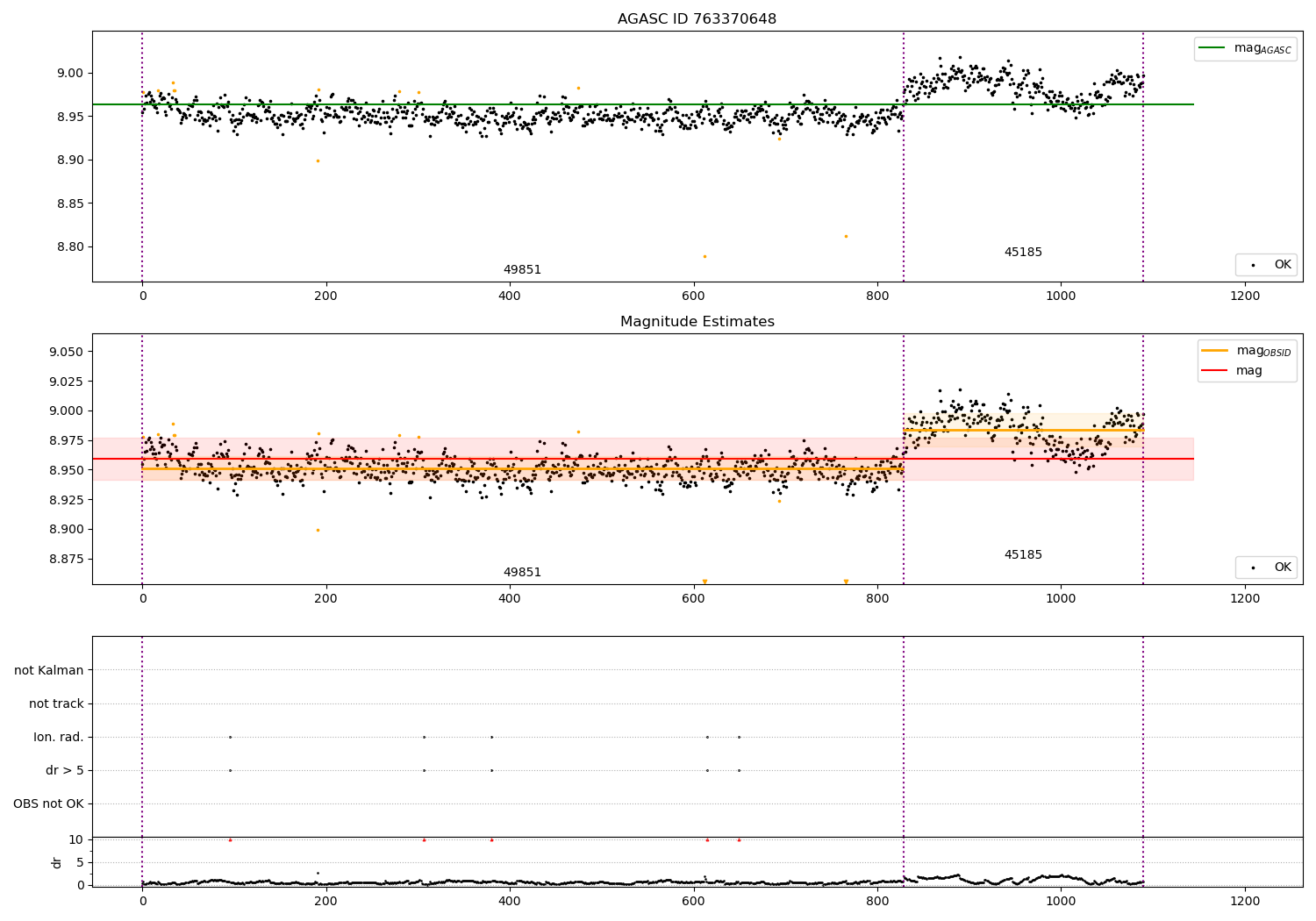Click the 'OK' legend in Magnitude Estimates plot
The image size is (1316, 921).
(x=1266, y=568)
